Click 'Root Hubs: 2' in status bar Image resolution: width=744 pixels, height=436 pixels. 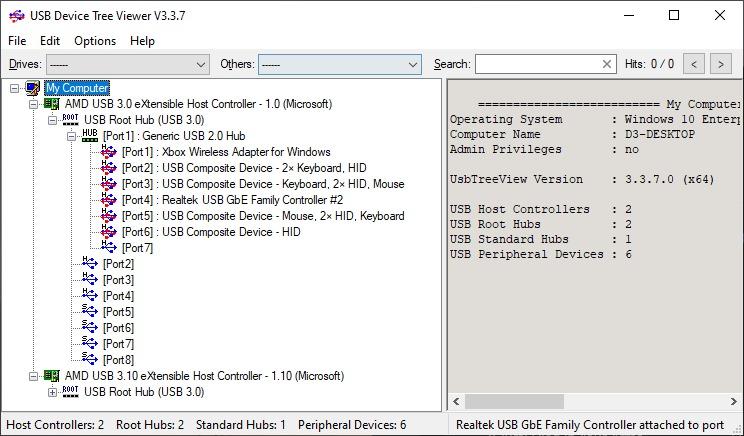point(150,425)
